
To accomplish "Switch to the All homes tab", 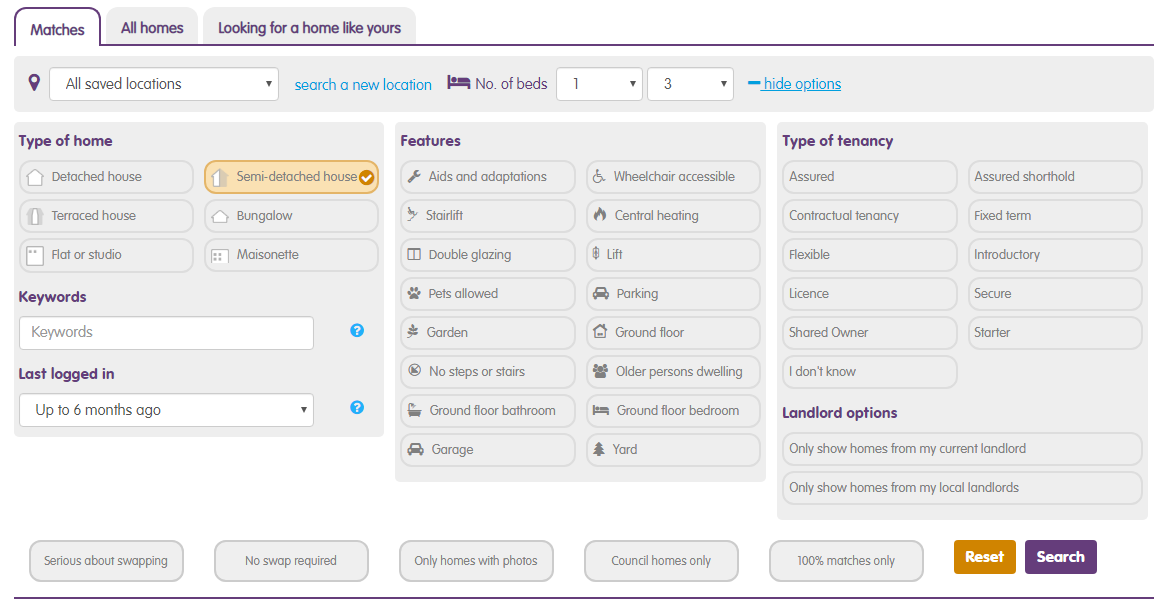I will (x=152, y=28).
